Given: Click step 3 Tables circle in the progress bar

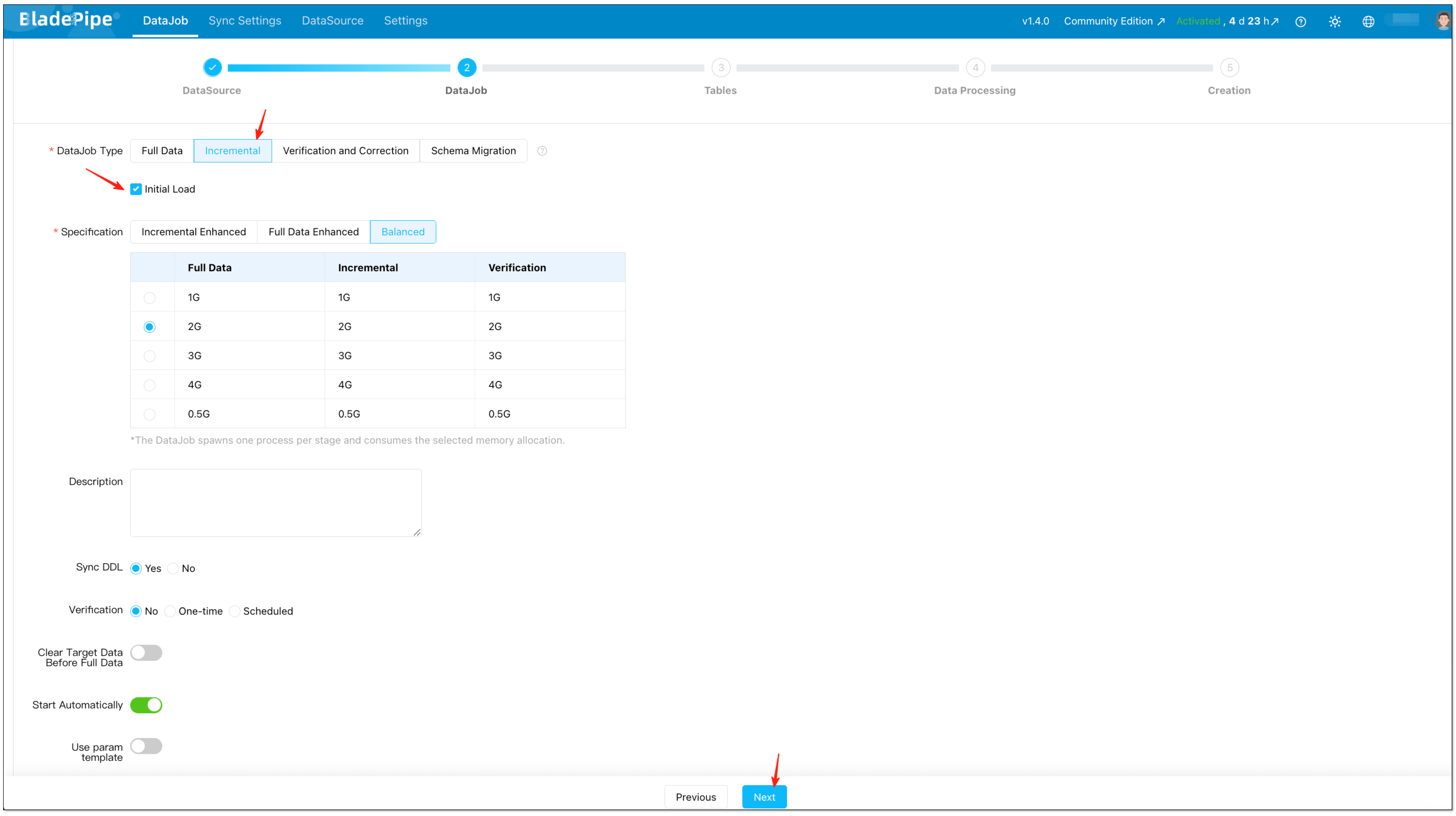Looking at the screenshot, I should (x=721, y=67).
